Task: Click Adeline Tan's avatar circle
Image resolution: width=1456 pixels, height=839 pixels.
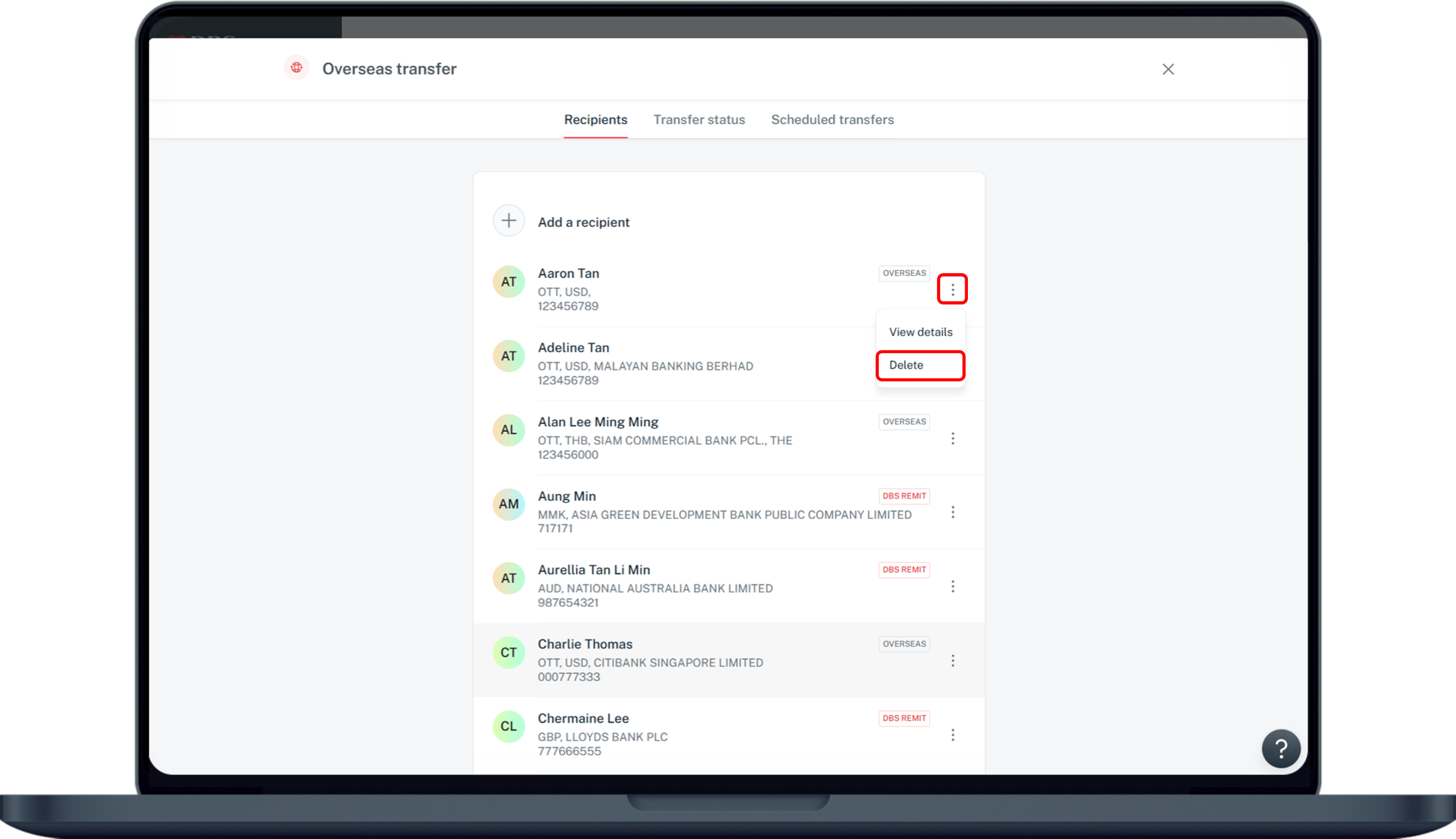Action: (509, 355)
